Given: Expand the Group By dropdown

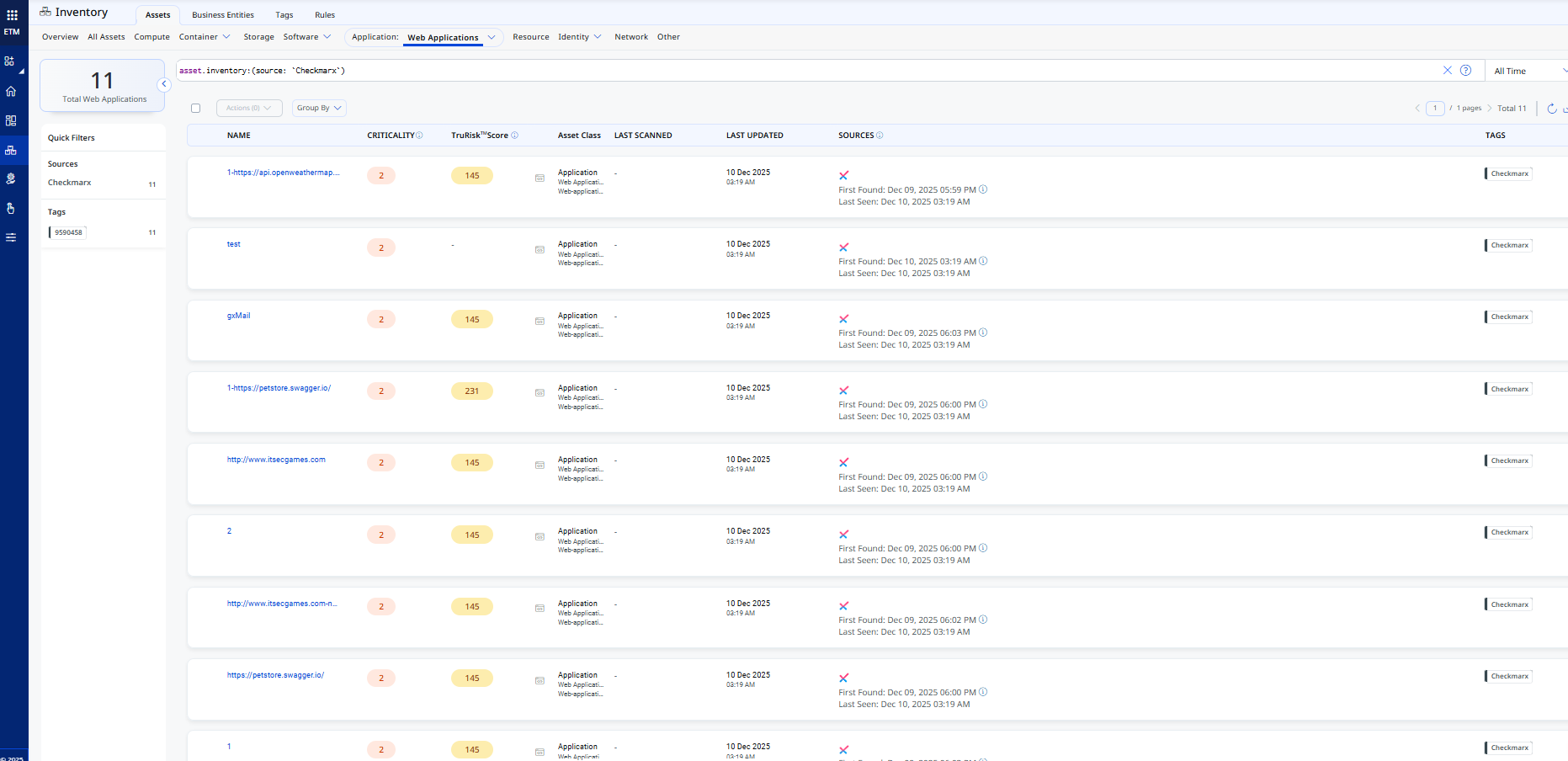Looking at the screenshot, I should pos(319,109).
